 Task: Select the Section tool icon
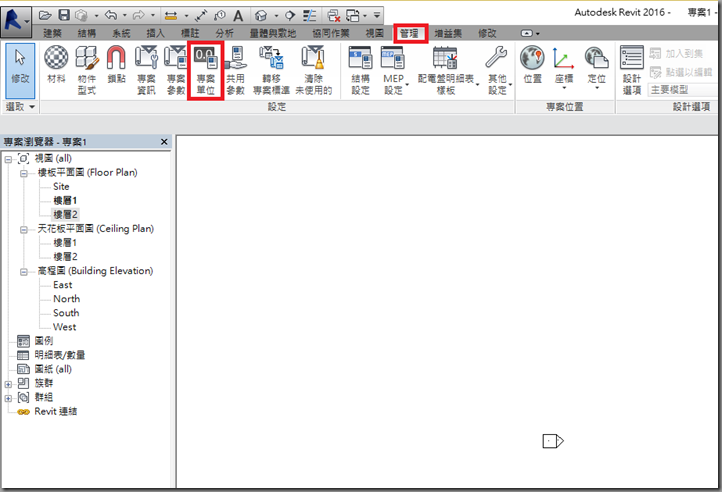coord(290,16)
